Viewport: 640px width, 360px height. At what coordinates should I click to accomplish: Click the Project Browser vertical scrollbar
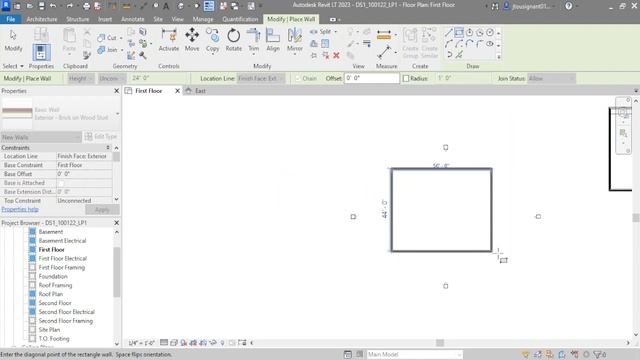[x=117, y=272]
